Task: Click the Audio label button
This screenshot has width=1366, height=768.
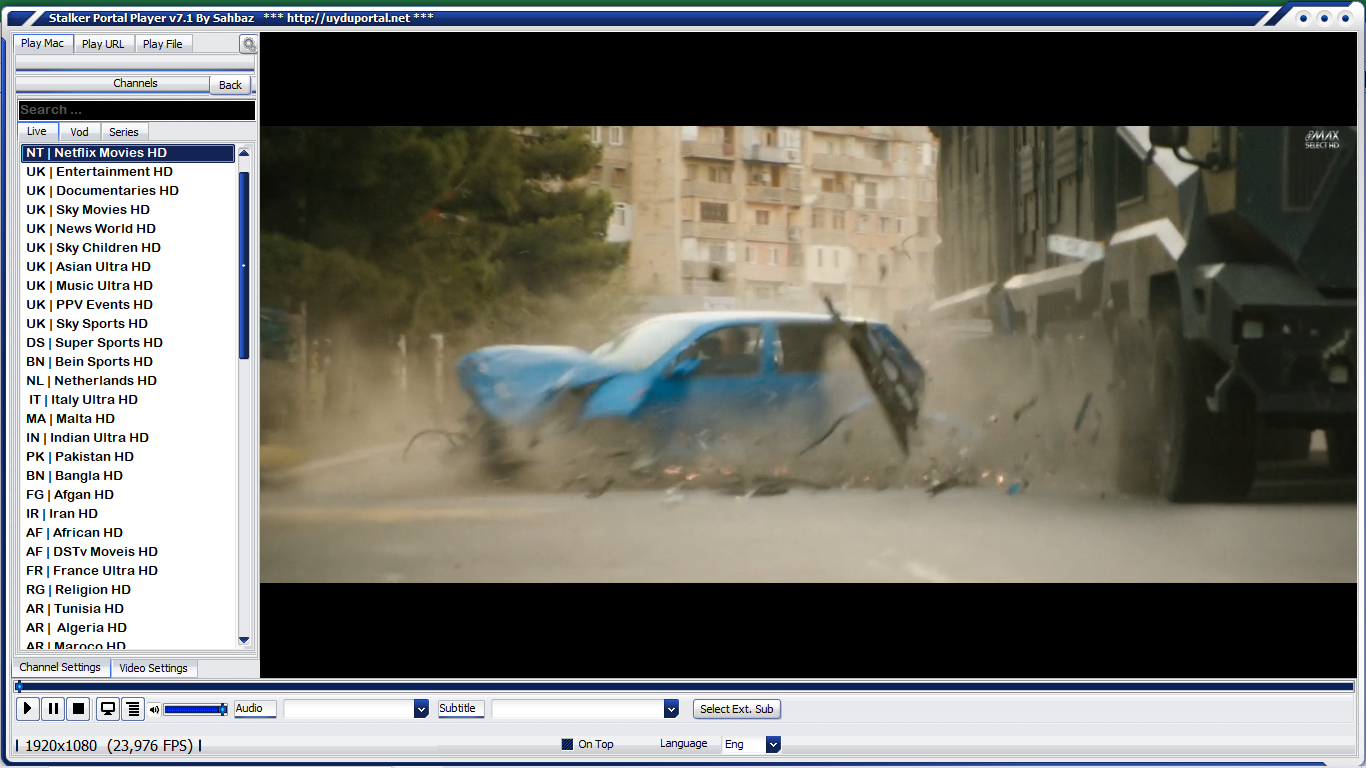Action: 255,708
